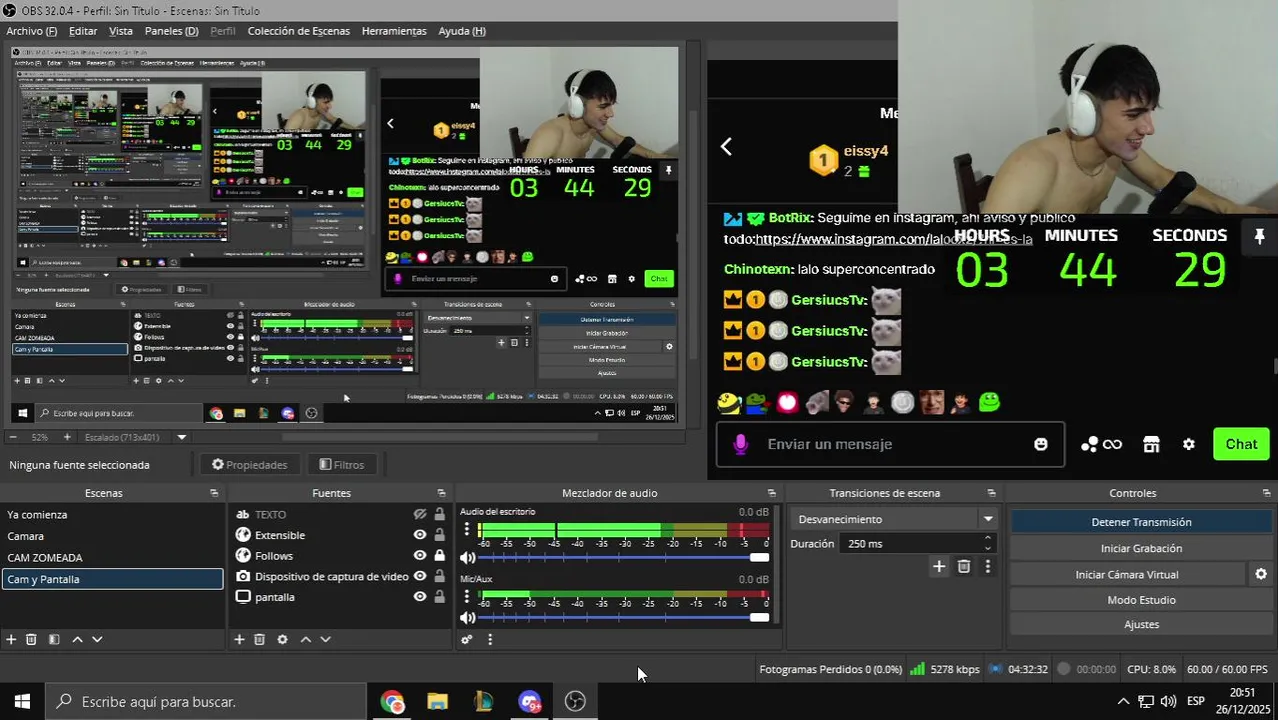Viewport: 1278px width, 720px height.
Task: Add a scene transition with plus icon
Action: (939, 566)
